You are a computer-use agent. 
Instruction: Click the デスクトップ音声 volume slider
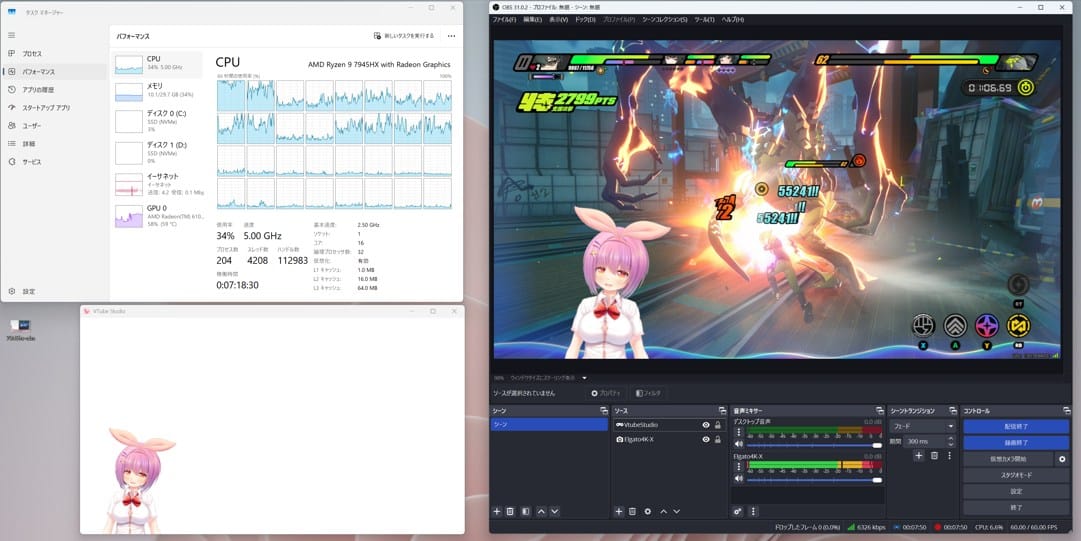815,444
